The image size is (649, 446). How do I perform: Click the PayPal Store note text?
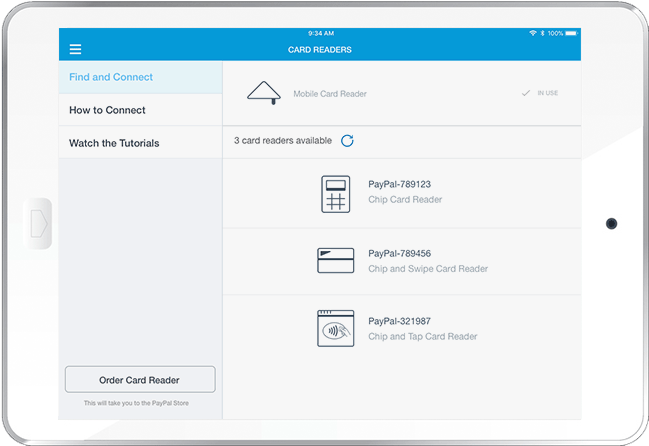tap(136, 403)
